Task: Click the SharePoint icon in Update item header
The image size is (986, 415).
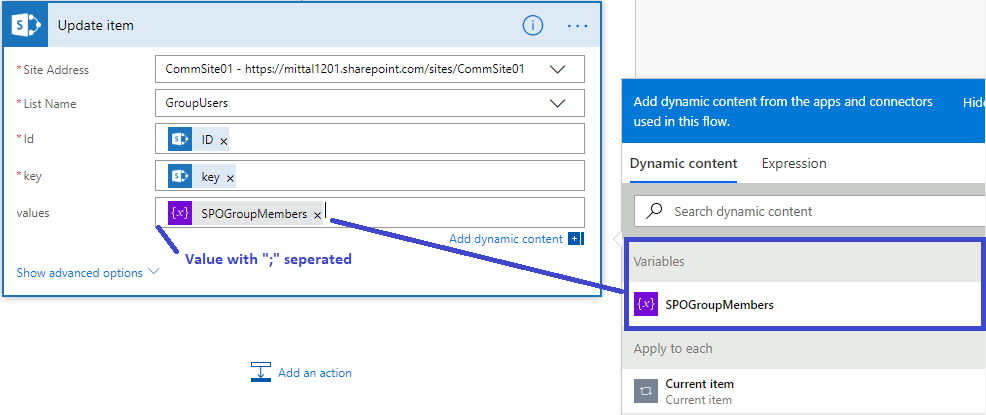Action: tap(24, 25)
